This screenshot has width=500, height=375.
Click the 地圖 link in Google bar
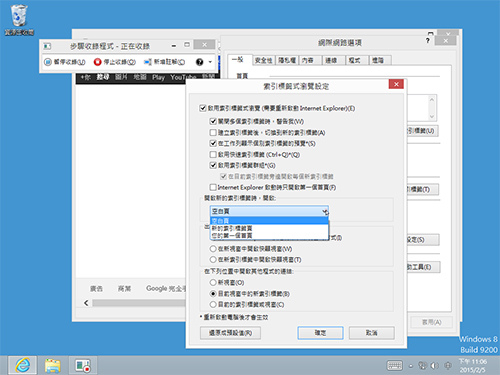click(x=140, y=77)
